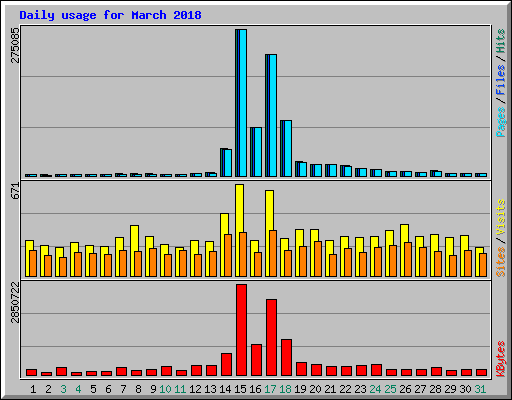Click day label 12 on the x-axis
The width and height of the screenshot is (512, 400).
pos(195,389)
